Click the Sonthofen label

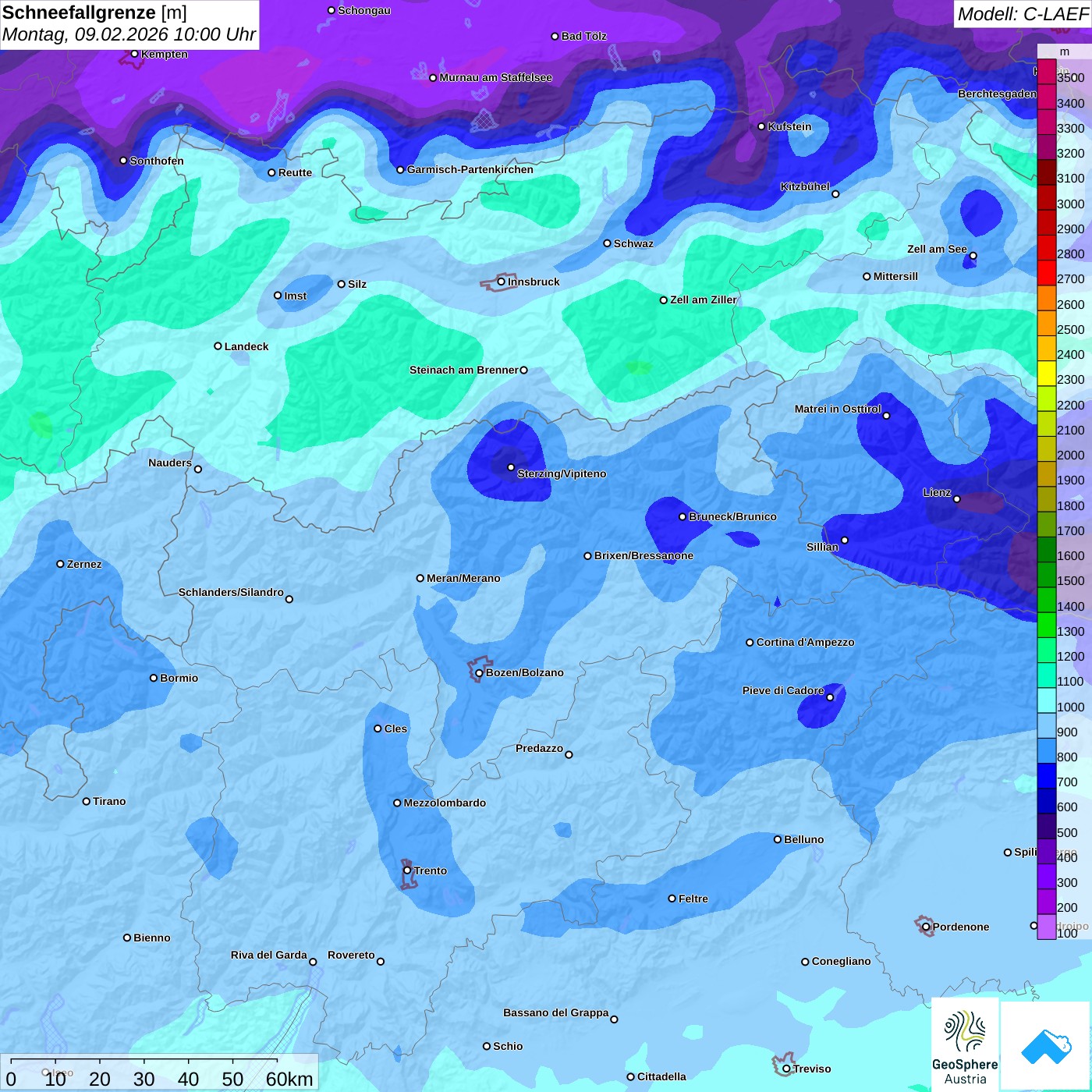tap(157, 161)
